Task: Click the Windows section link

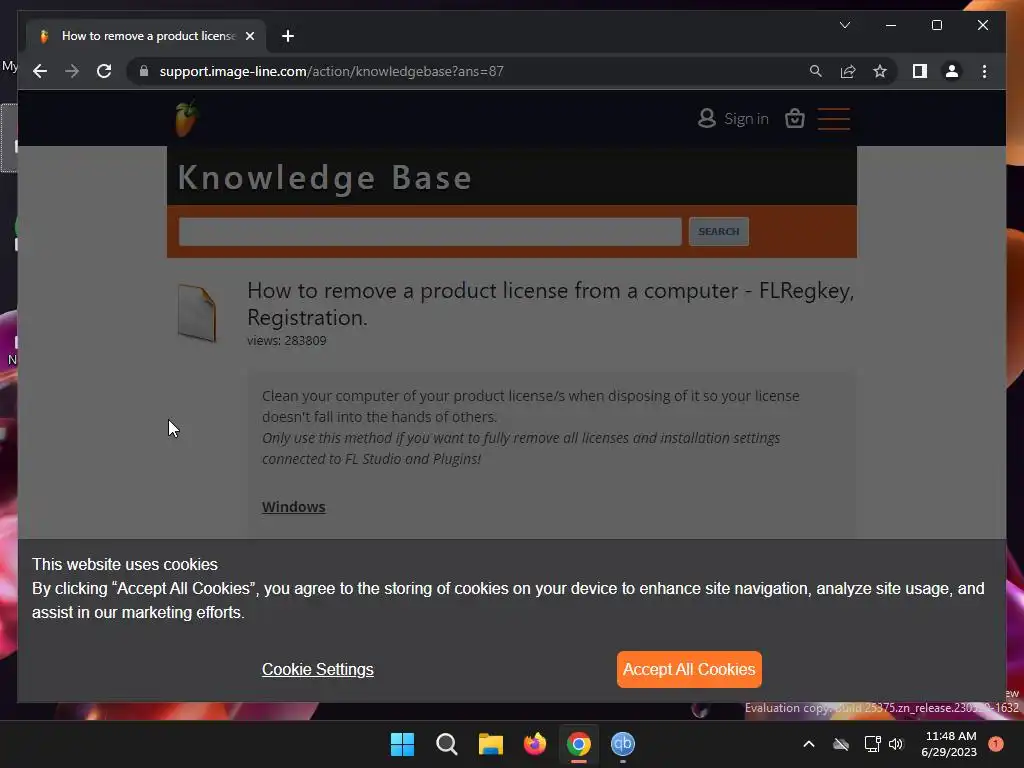Action: [x=293, y=507]
